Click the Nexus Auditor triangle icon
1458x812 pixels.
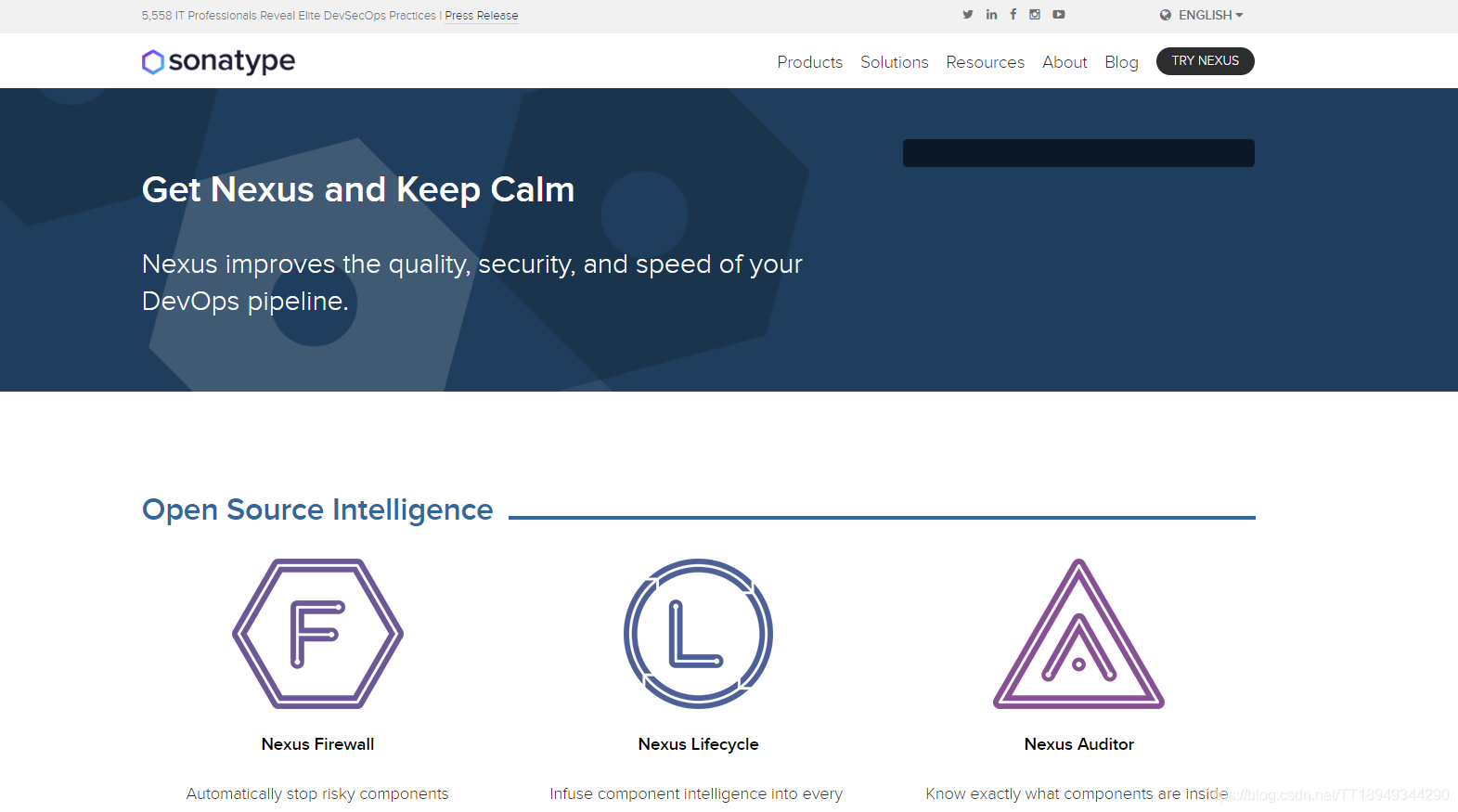[x=1078, y=634]
